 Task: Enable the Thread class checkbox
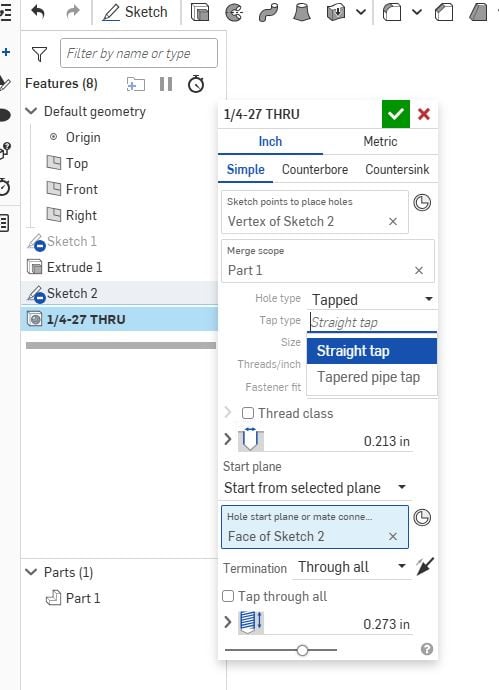(x=248, y=413)
